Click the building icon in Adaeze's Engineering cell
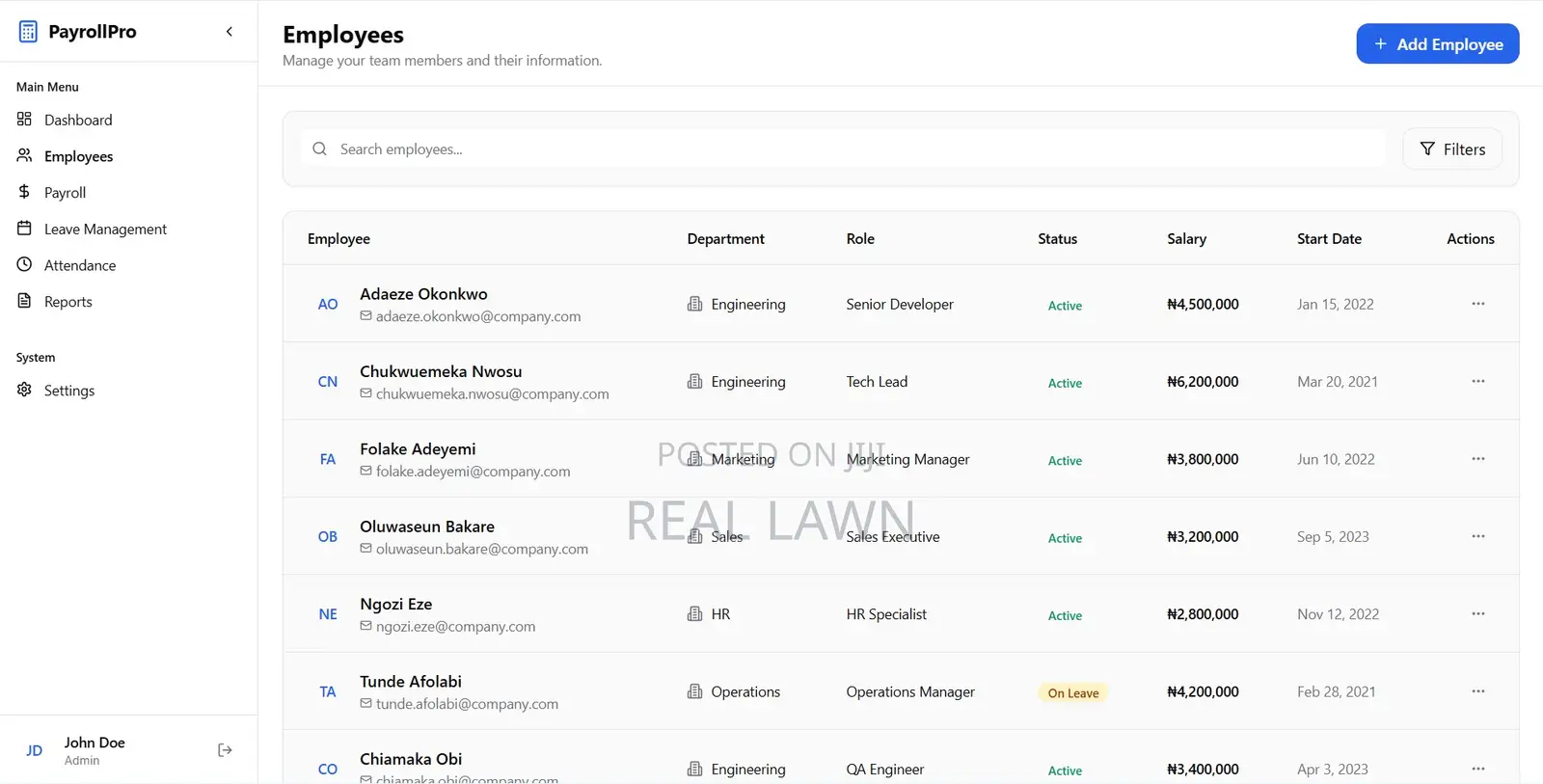The height and width of the screenshot is (784, 1543). pyautogui.click(x=694, y=304)
